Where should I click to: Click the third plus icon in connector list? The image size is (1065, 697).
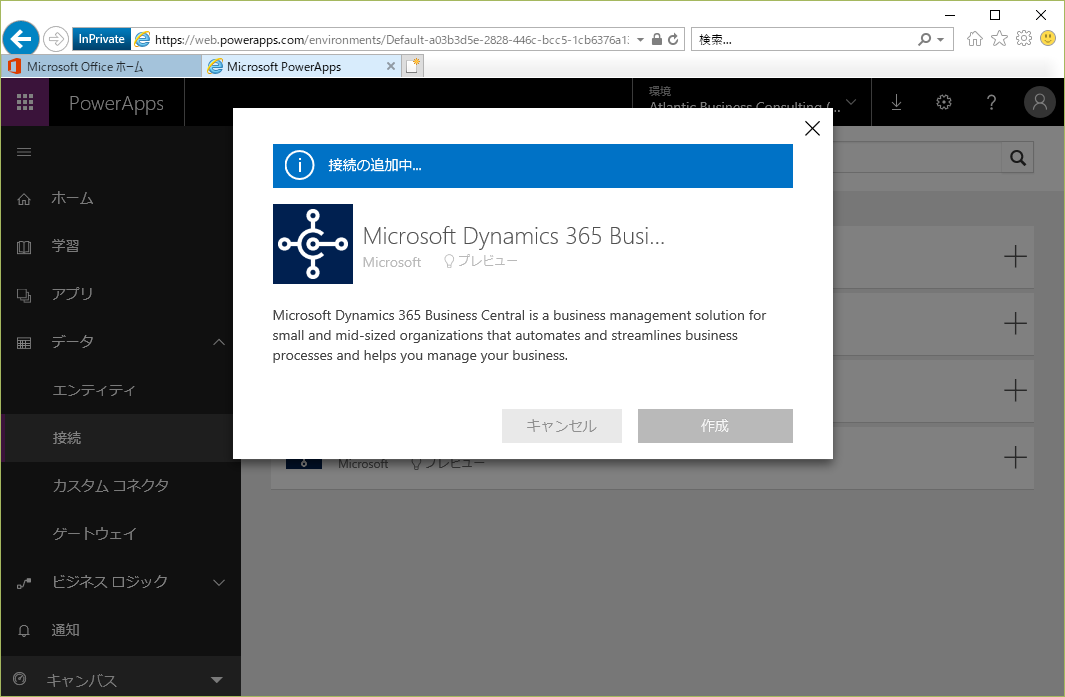click(x=1015, y=390)
